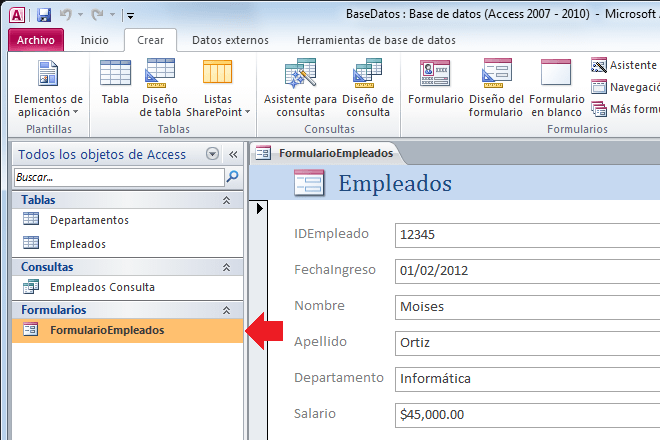Click the Access application icon in title bar
The width and height of the screenshot is (660, 440).
16,16
